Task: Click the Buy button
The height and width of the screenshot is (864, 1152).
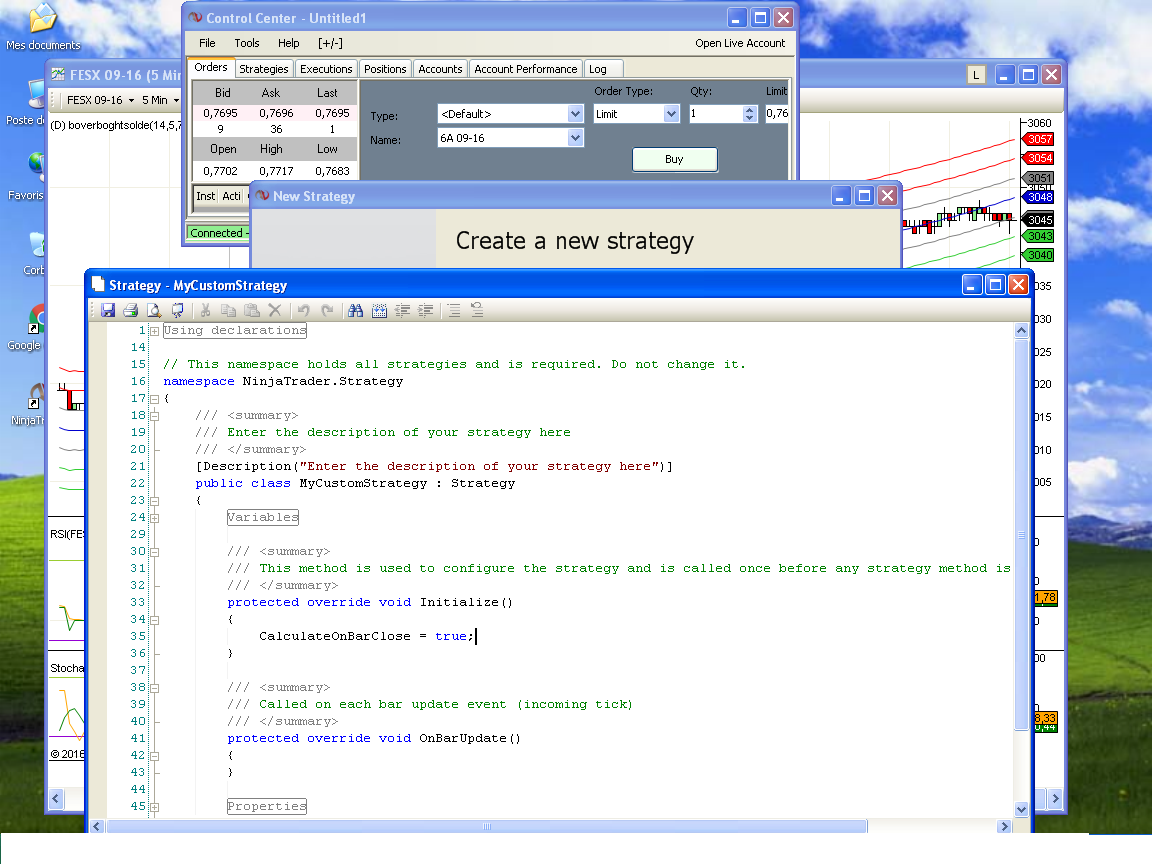Action: [674, 159]
